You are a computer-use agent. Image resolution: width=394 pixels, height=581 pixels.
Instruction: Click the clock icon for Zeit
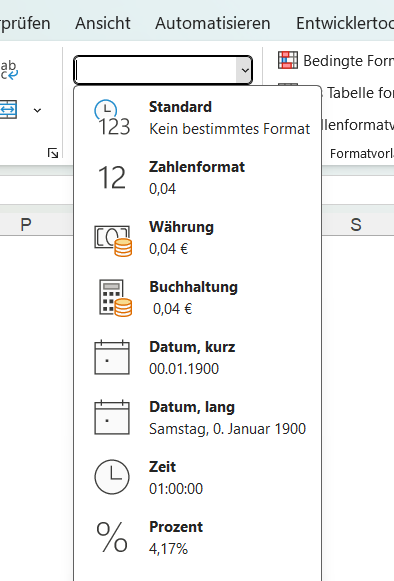click(112, 477)
